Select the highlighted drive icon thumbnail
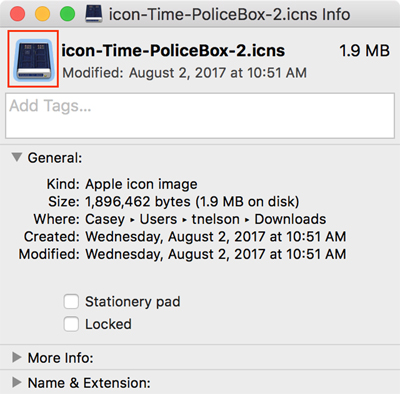This screenshot has width=400, height=394. tap(33, 60)
